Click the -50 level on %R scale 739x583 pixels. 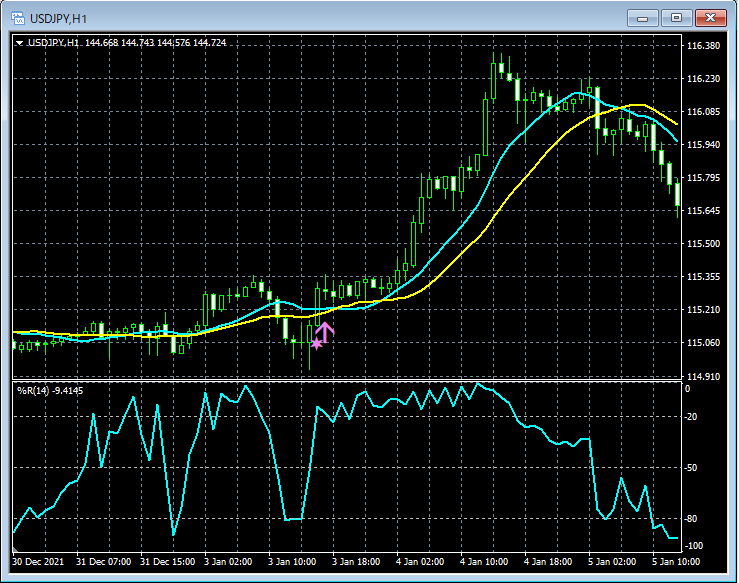[x=691, y=468]
